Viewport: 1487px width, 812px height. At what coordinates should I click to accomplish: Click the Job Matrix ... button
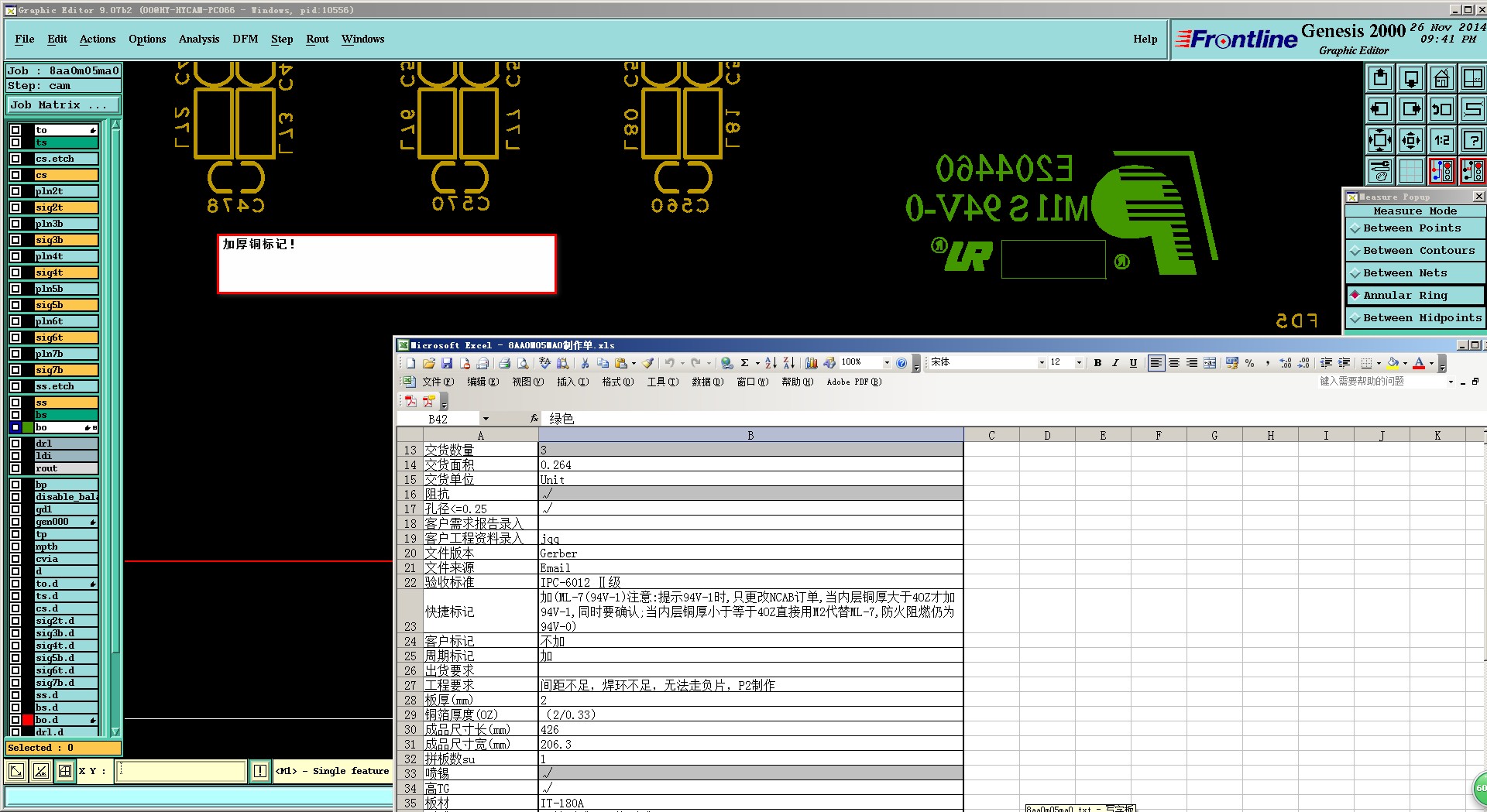(x=64, y=105)
